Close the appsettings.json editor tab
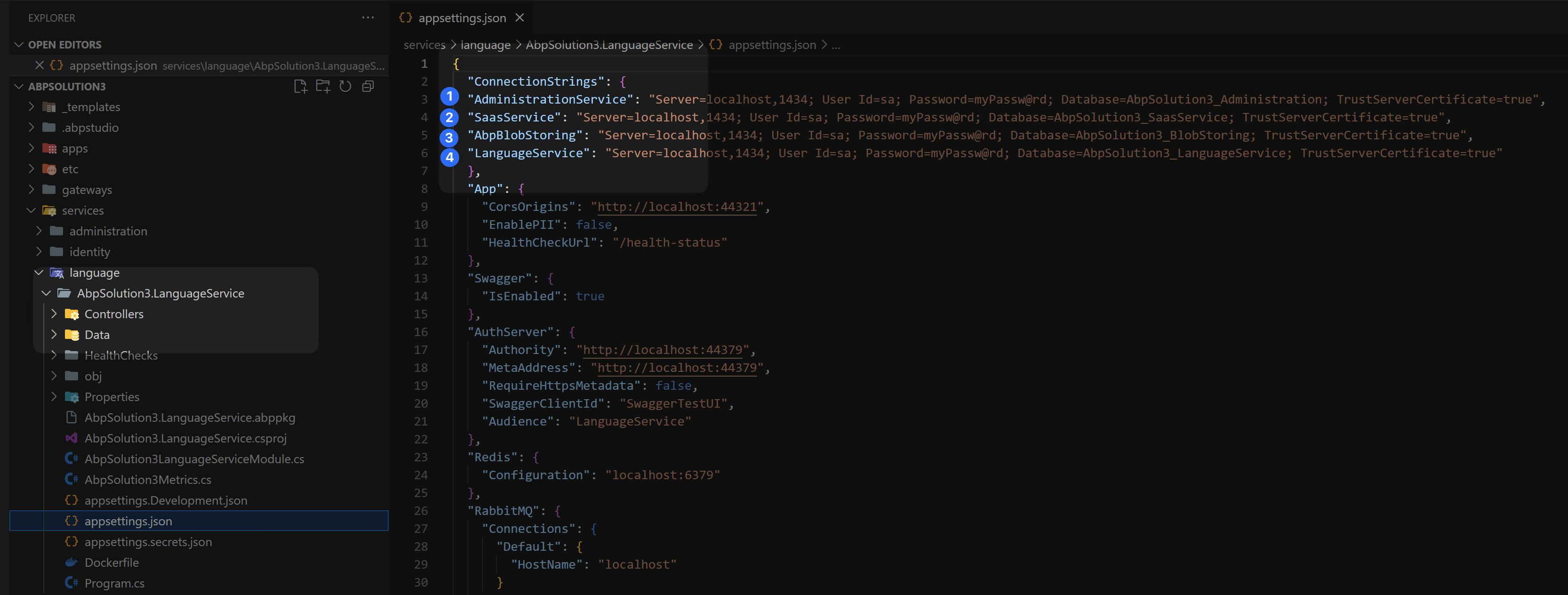The height and width of the screenshot is (595, 1568). [x=520, y=18]
